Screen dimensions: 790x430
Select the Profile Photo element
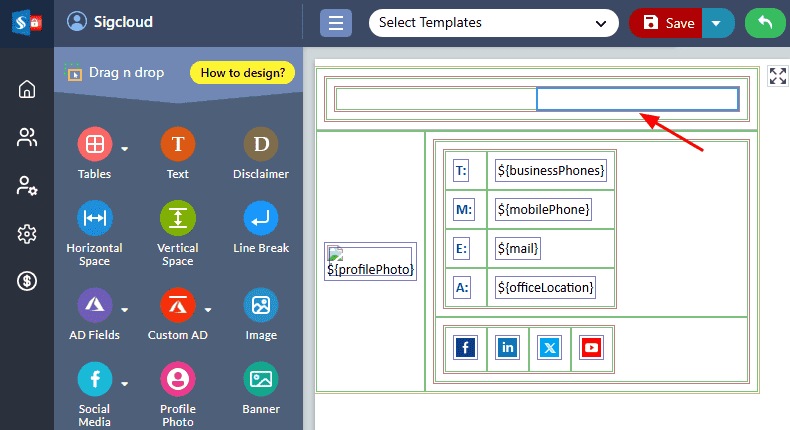click(x=177, y=379)
